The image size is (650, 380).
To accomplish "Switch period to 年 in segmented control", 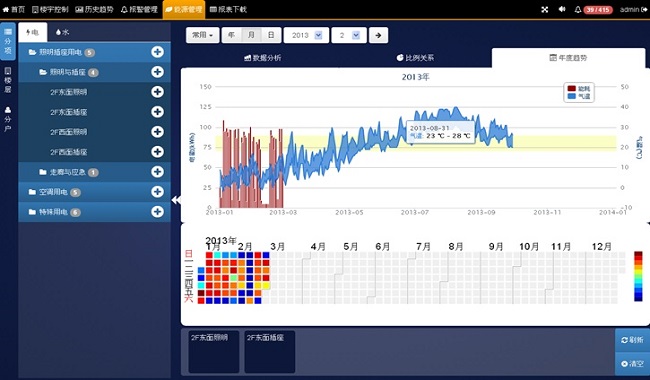I will tap(231, 35).
